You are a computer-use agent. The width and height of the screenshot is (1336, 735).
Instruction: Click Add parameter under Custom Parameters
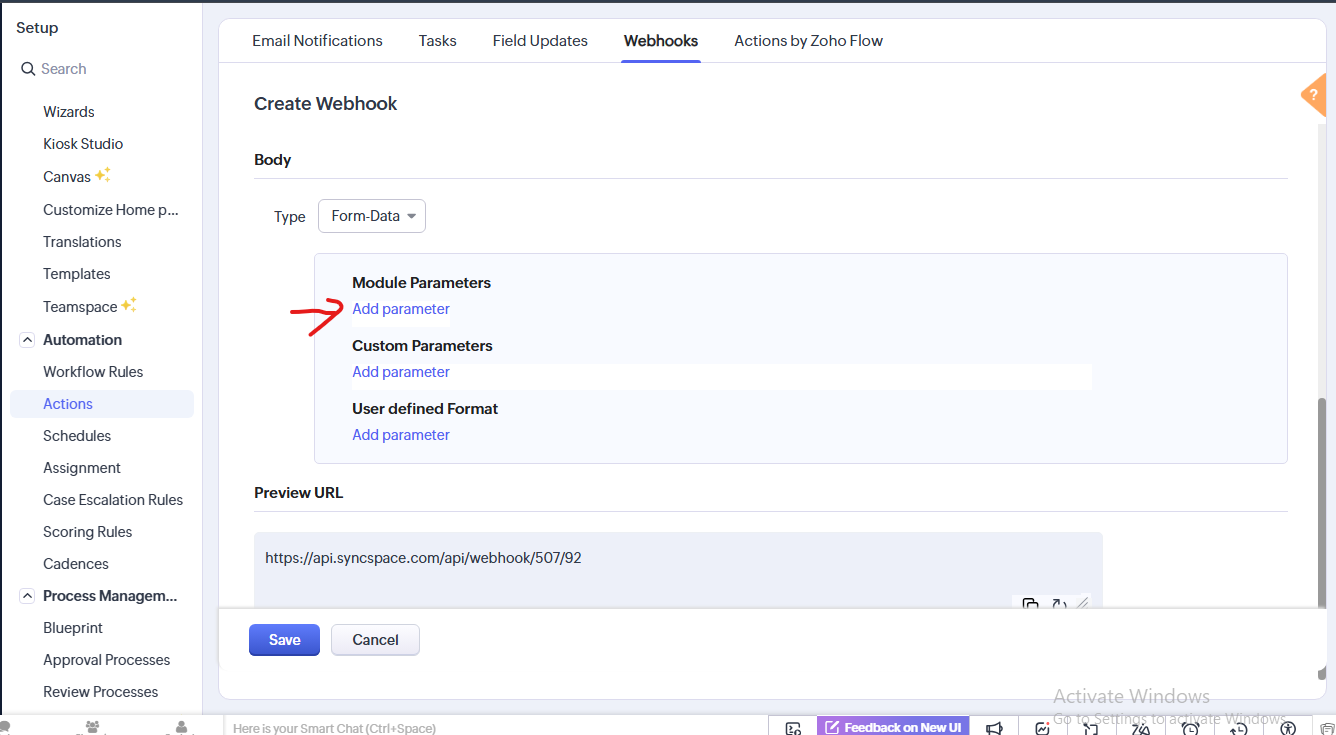401,372
